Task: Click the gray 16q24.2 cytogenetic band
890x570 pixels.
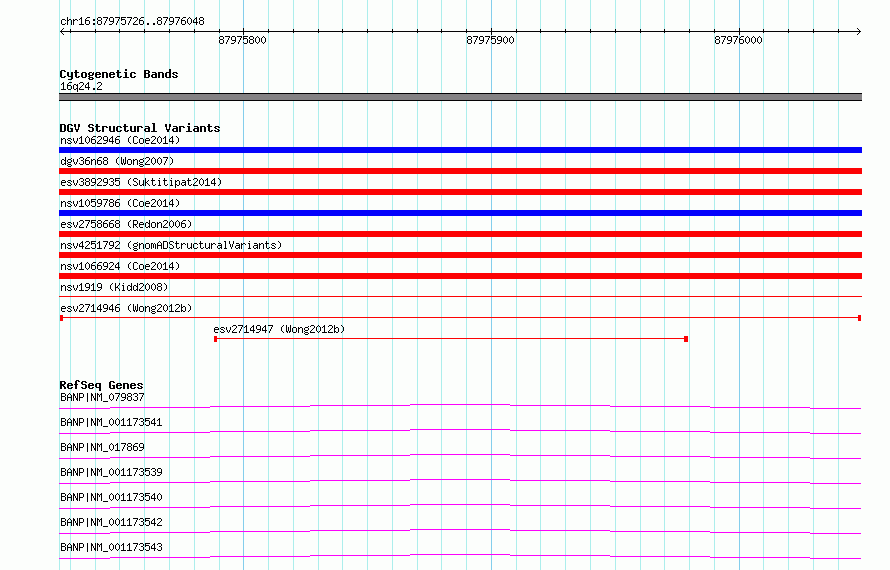Action: [460, 97]
